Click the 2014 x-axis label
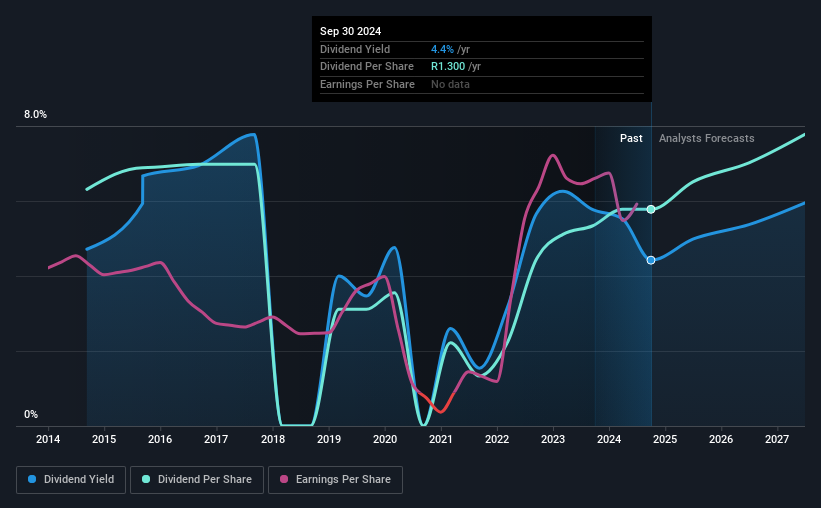Screen dimensions: 821x508 pyautogui.click(x=48, y=439)
